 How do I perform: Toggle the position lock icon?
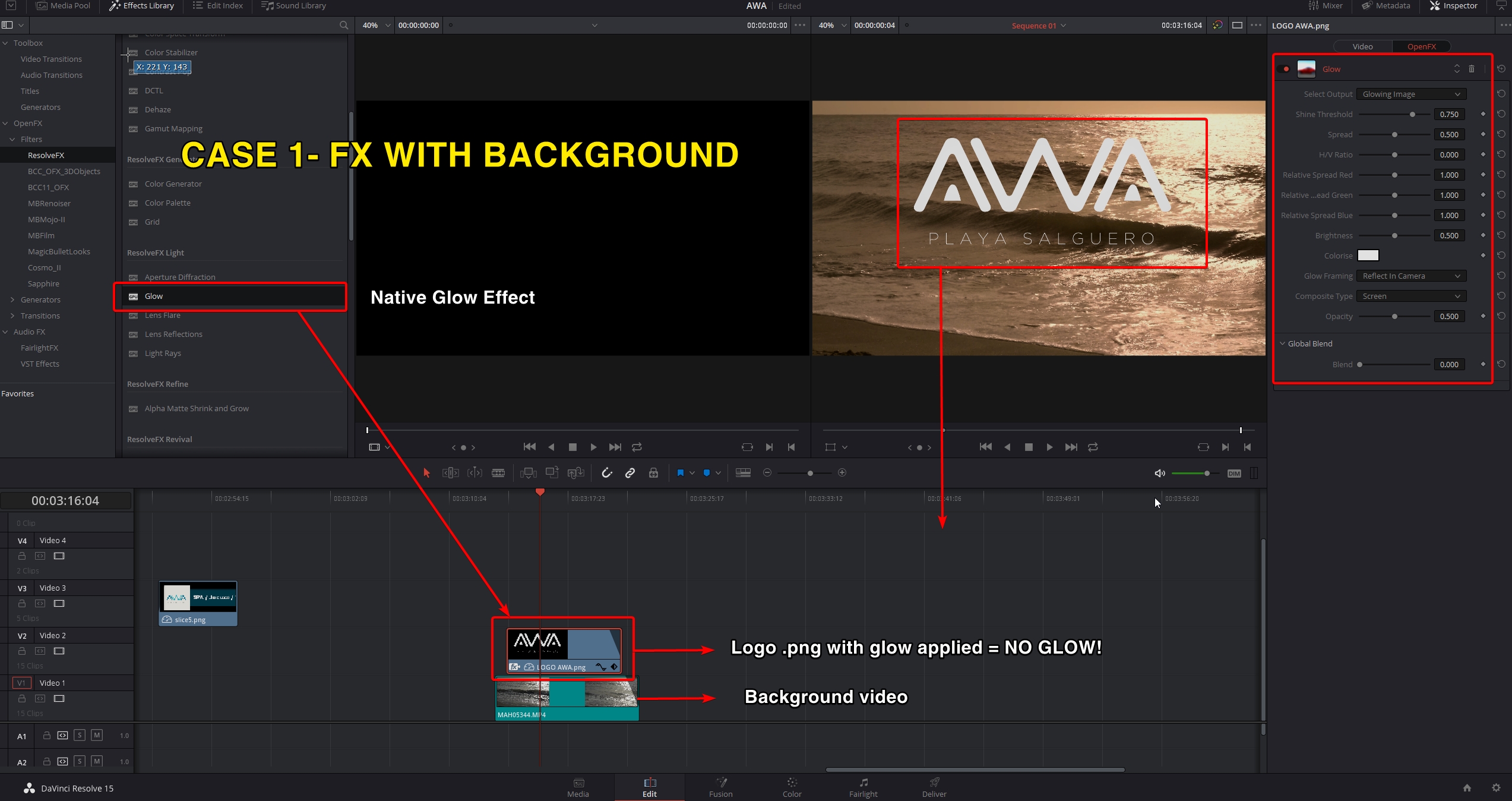pyautogui.click(x=653, y=473)
